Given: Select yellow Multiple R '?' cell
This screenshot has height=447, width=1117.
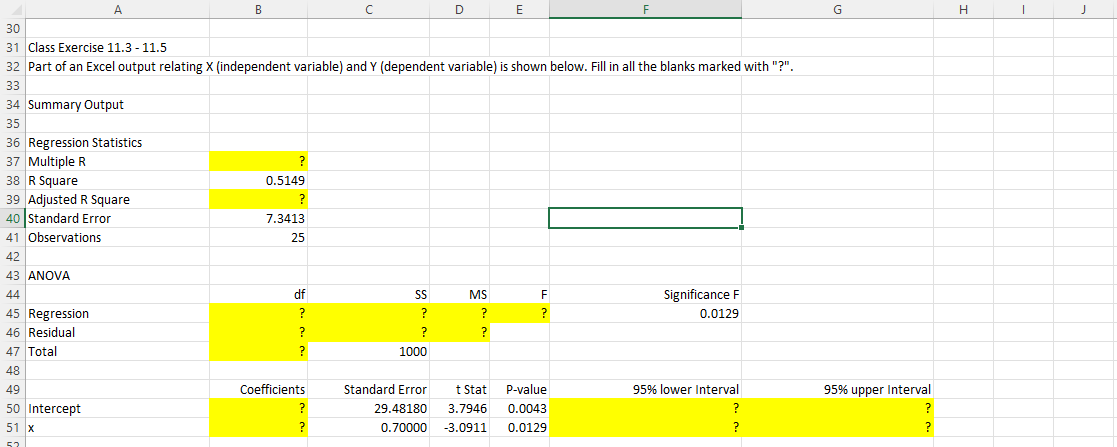Looking at the screenshot, I should (259, 161).
